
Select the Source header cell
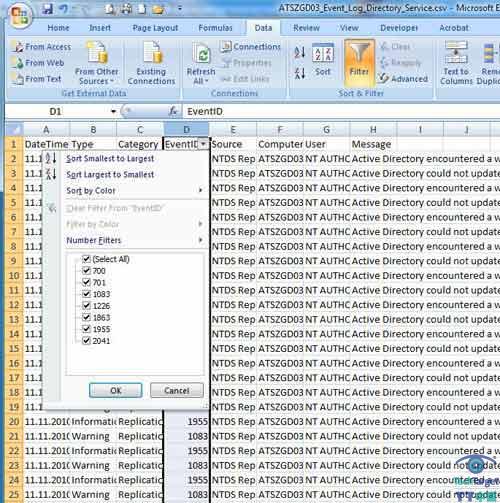coord(233,144)
